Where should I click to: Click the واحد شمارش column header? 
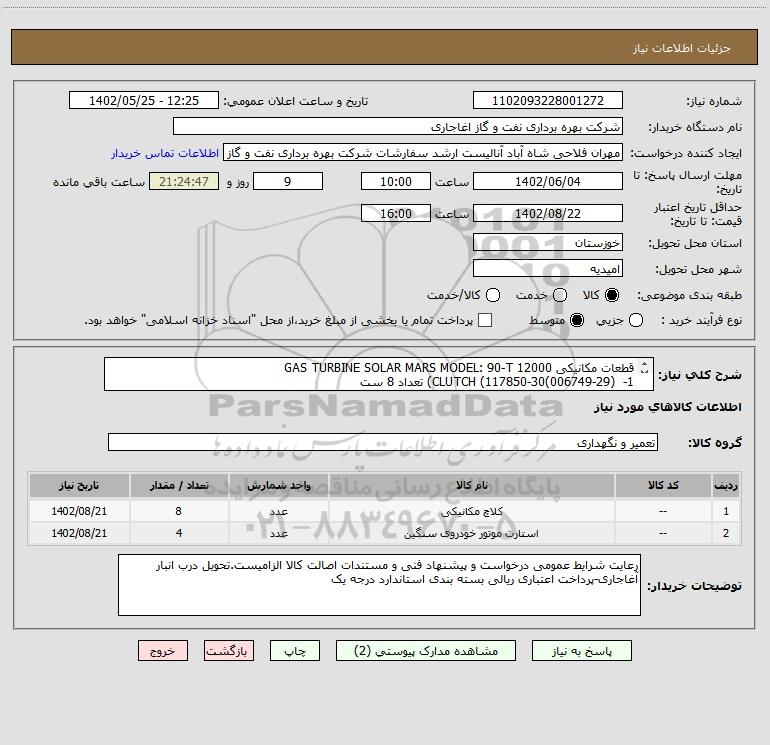278,485
